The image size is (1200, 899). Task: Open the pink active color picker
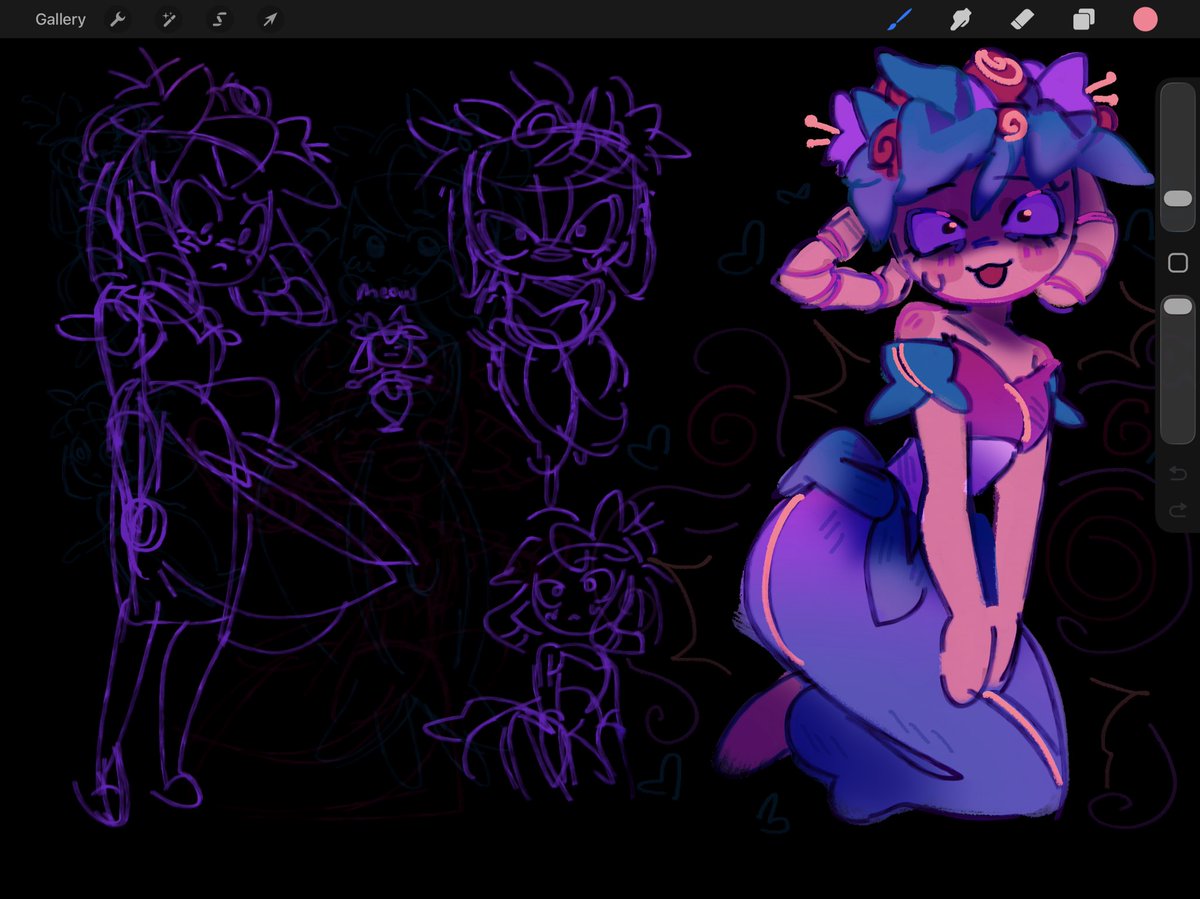[x=1145, y=19]
